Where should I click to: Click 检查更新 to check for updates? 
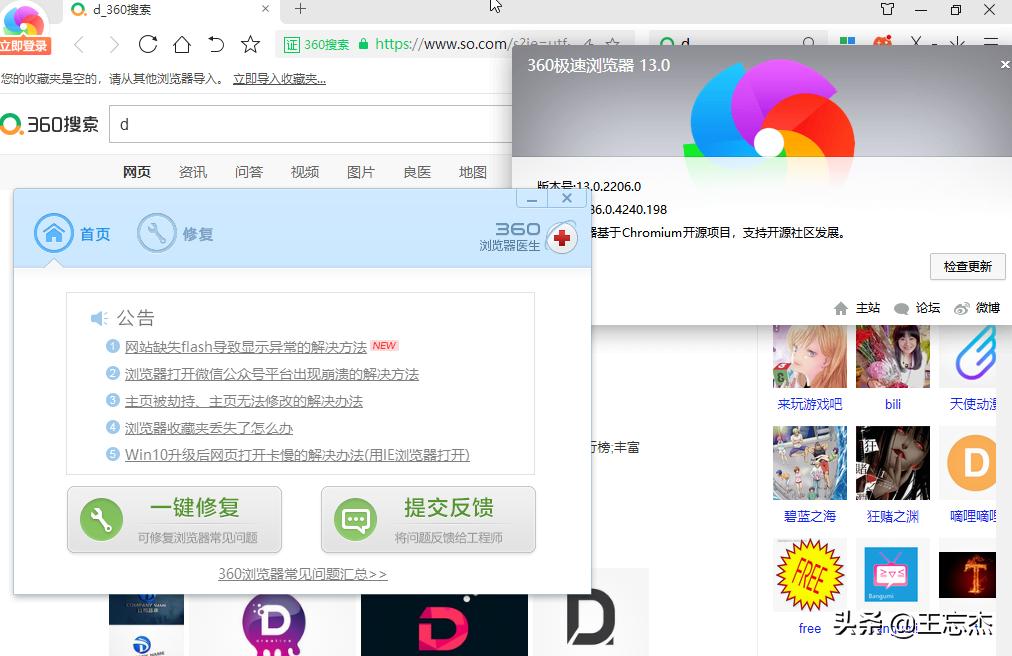pyautogui.click(x=967, y=267)
